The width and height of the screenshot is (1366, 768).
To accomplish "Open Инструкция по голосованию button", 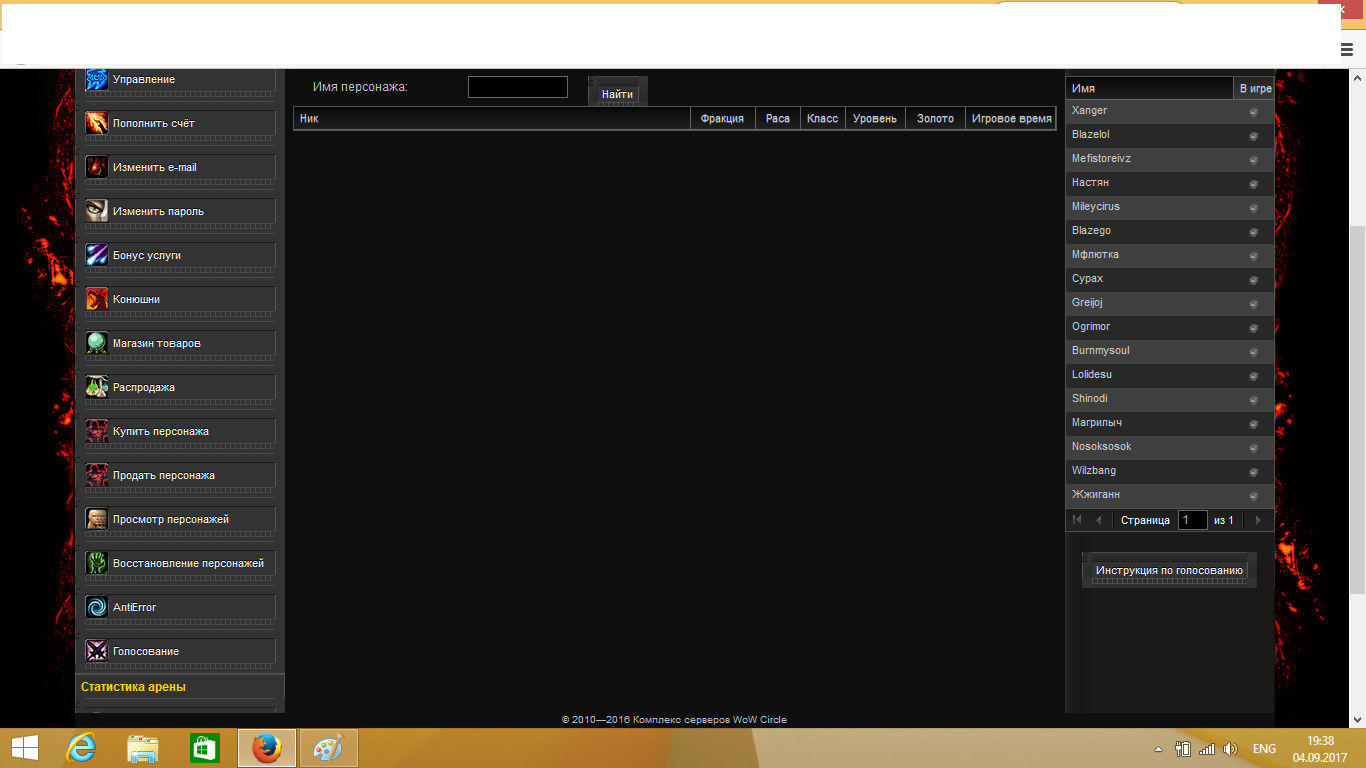I will (1169, 570).
